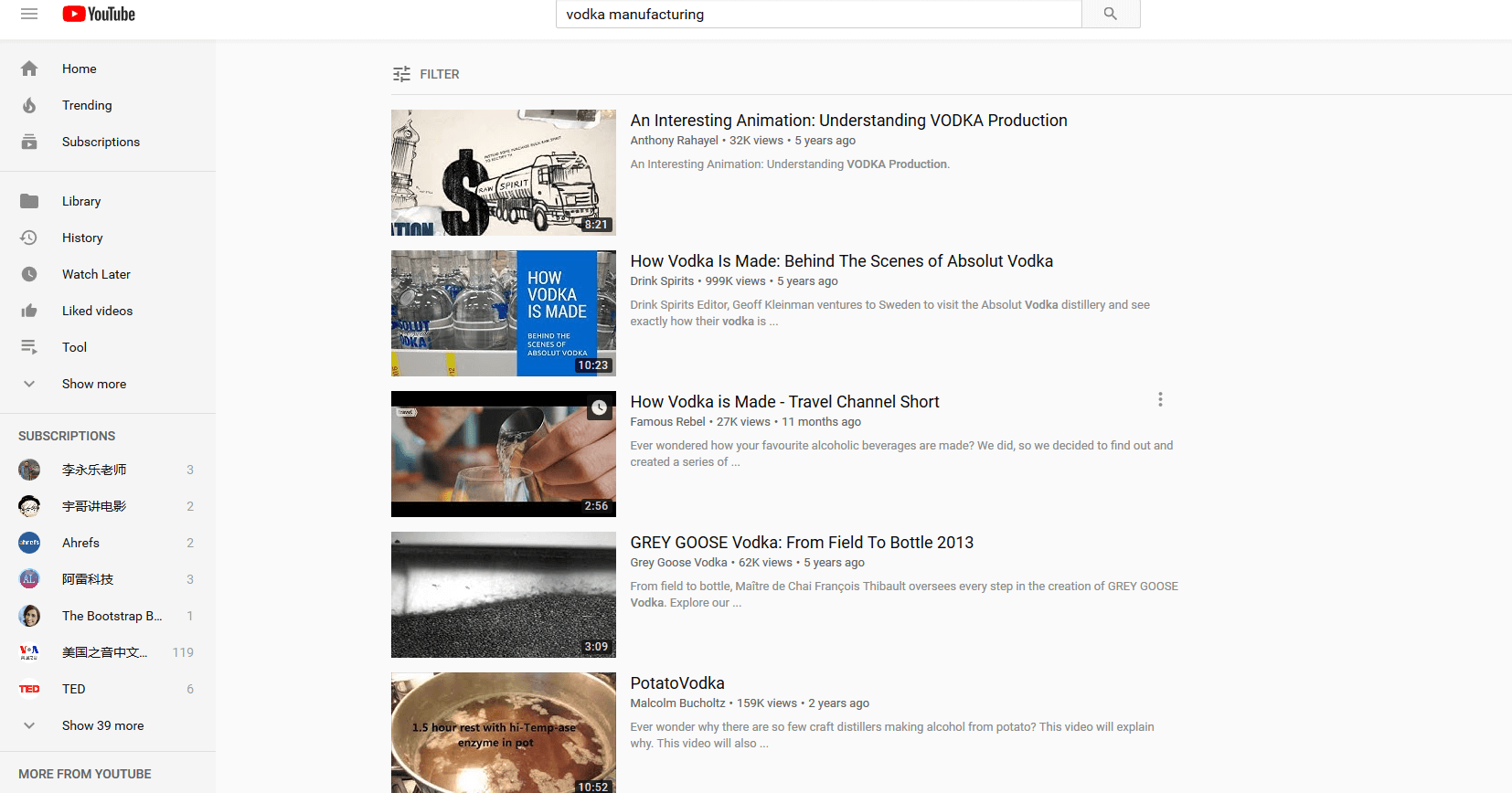Click the Trending flame icon
The image size is (1512, 793).
click(x=29, y=105)
